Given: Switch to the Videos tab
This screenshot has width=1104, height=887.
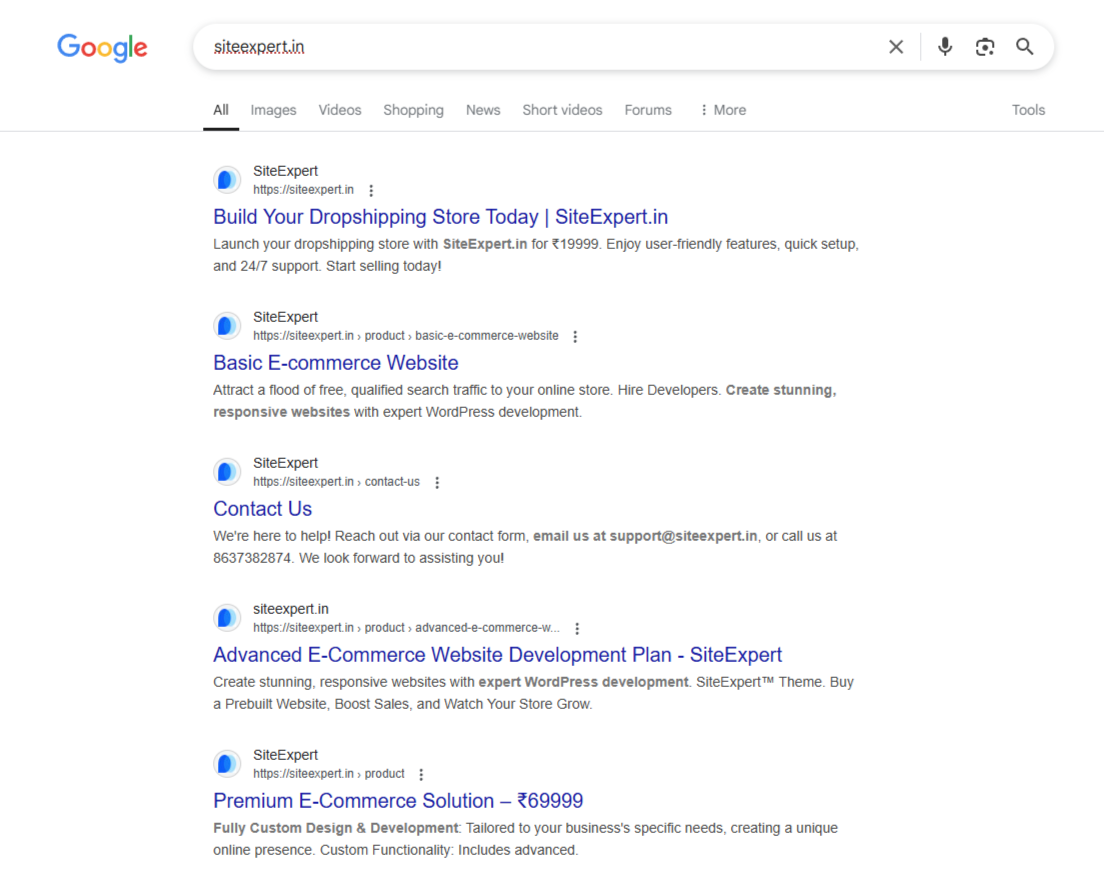Looking at the screenshot, I should pos(339,110).
